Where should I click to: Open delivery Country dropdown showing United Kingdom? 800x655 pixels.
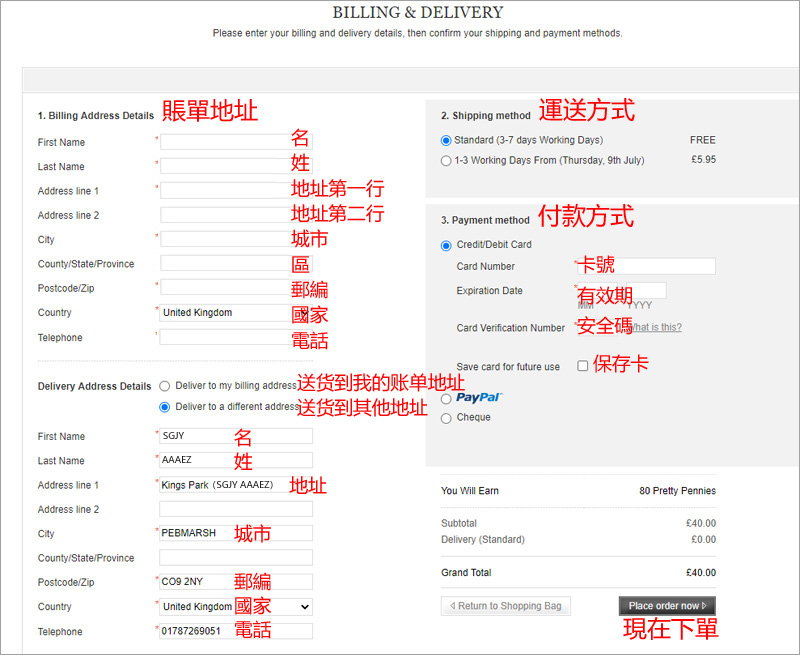pyautogui.click(x=236, y=607)
